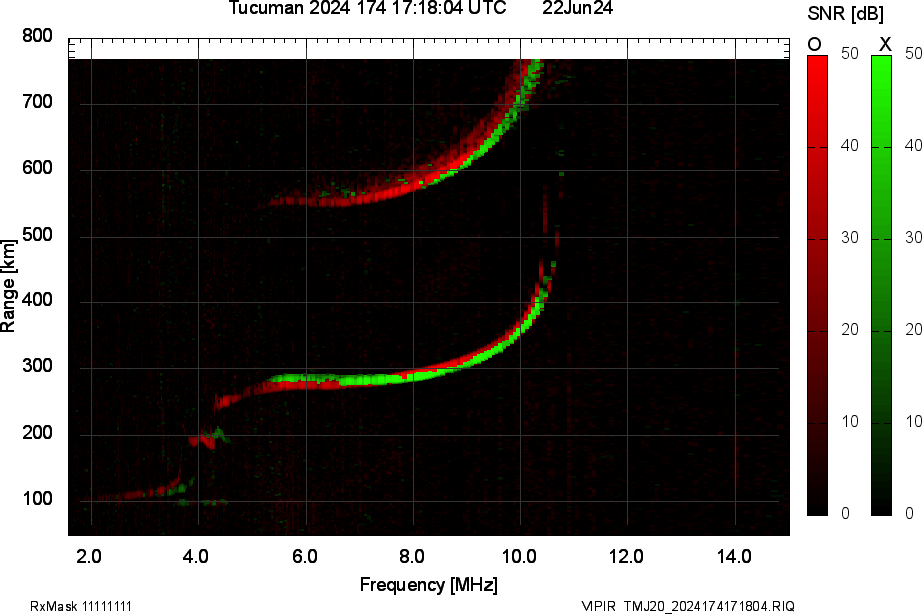Click the '30' label on the O colorbar

point(850,238)
